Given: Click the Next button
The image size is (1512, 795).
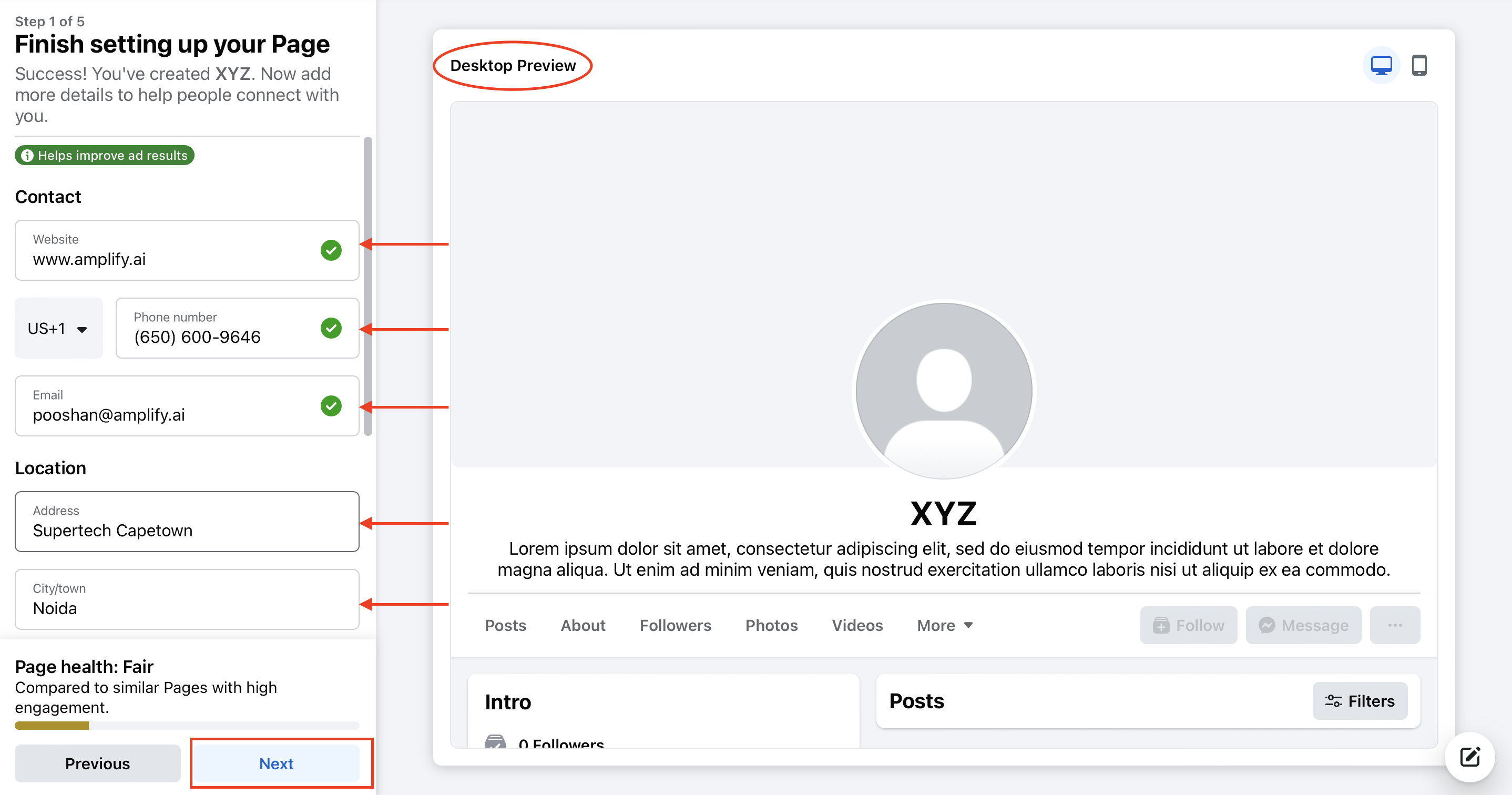Looking at the screenshot, I should [x=276, y=764].
